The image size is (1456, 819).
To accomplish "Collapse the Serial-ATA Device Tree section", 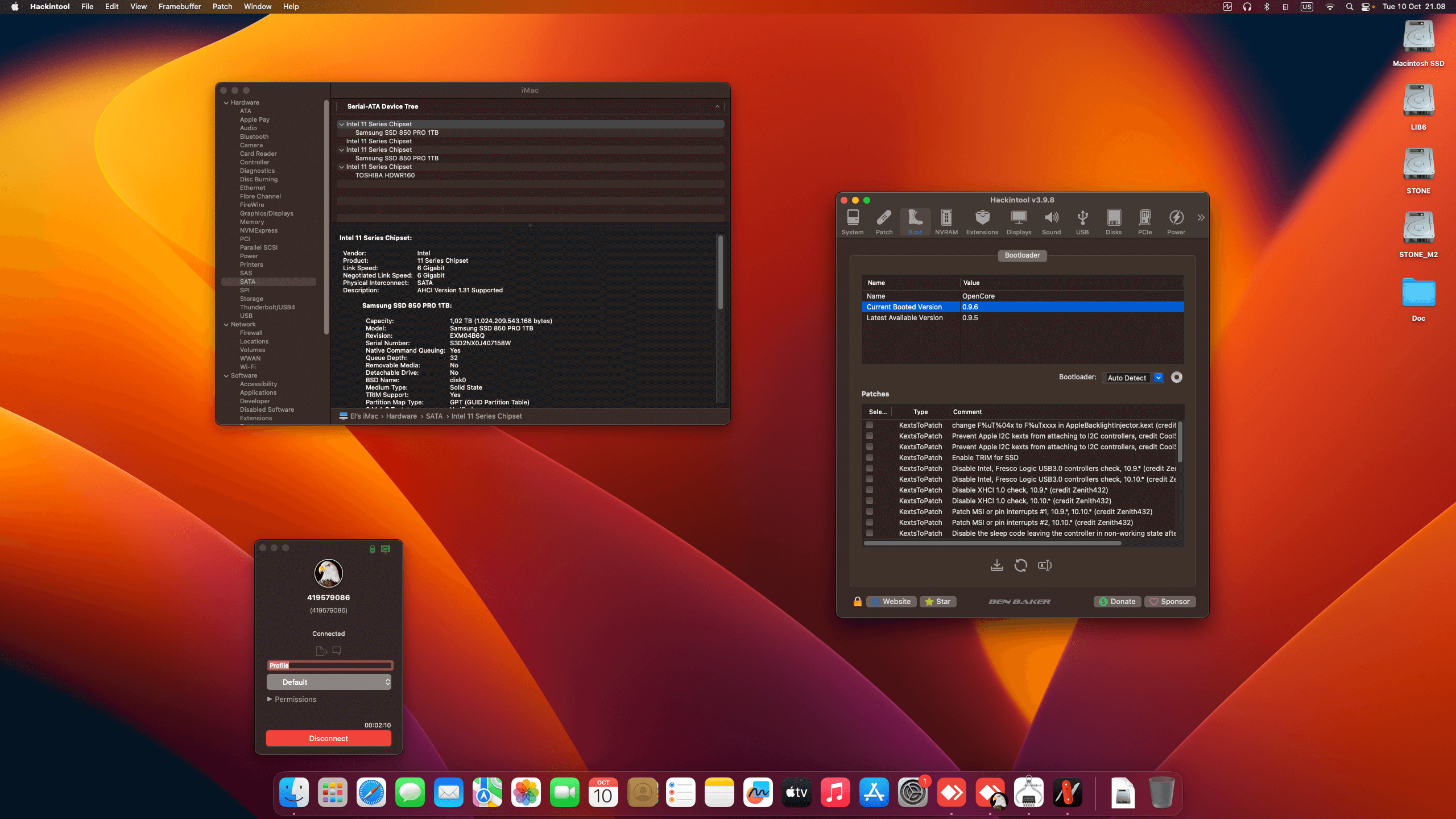I will [717, 106].
